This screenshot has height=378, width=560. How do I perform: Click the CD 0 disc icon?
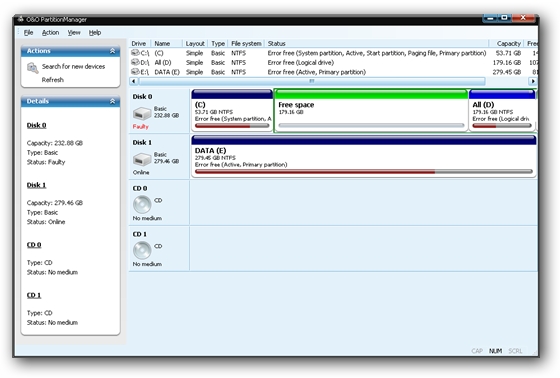click(x=142, y=204)
